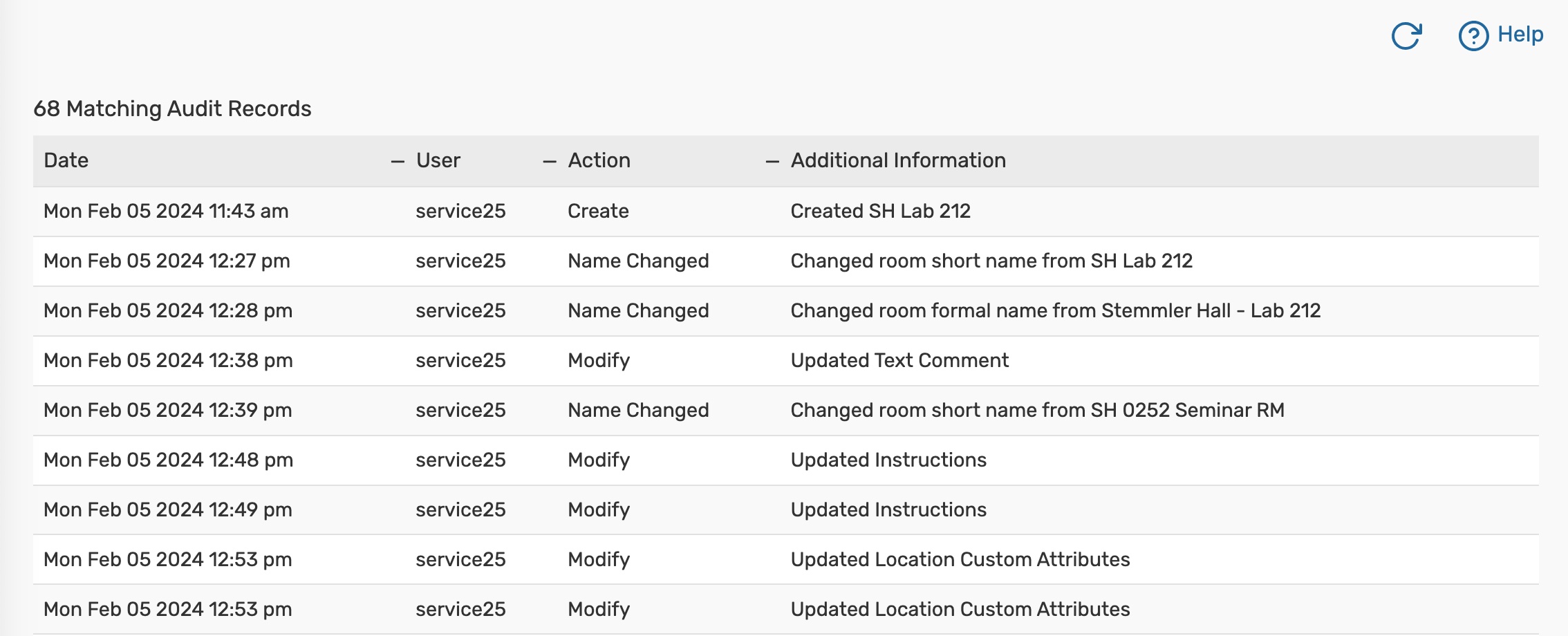1568x636 pixels.
Task: Sort by Additional Information column header
Action: [898, 160]
